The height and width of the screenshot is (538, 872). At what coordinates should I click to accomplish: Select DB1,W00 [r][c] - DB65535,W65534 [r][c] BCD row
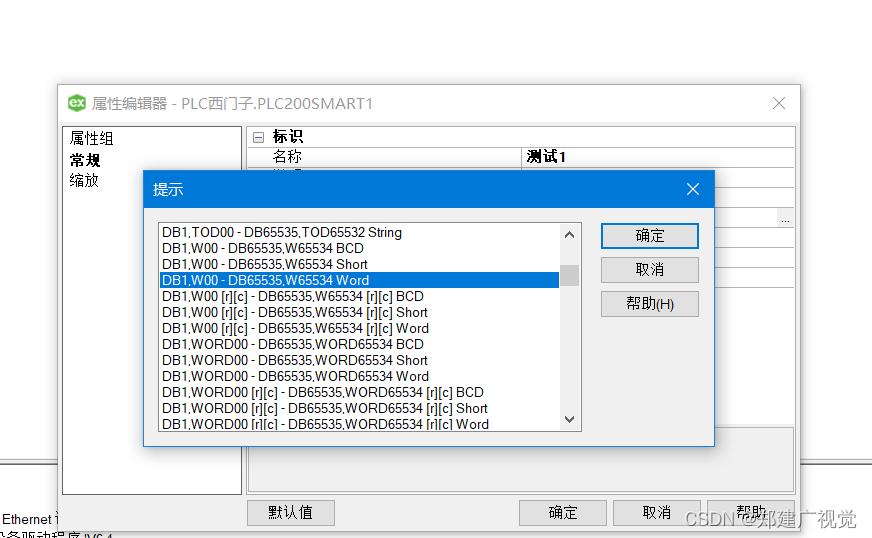coord(359,296)
